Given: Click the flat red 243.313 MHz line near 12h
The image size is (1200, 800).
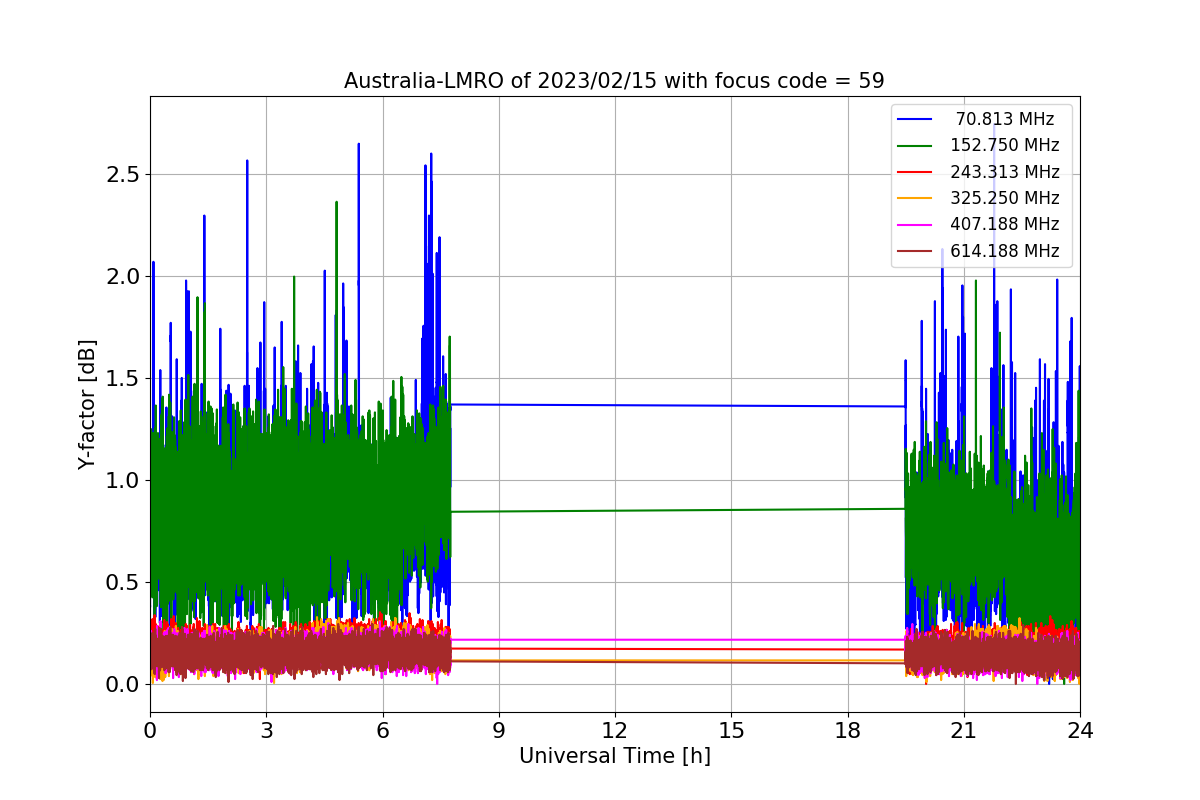Looking at the screenshot, I should click(615, 649).
